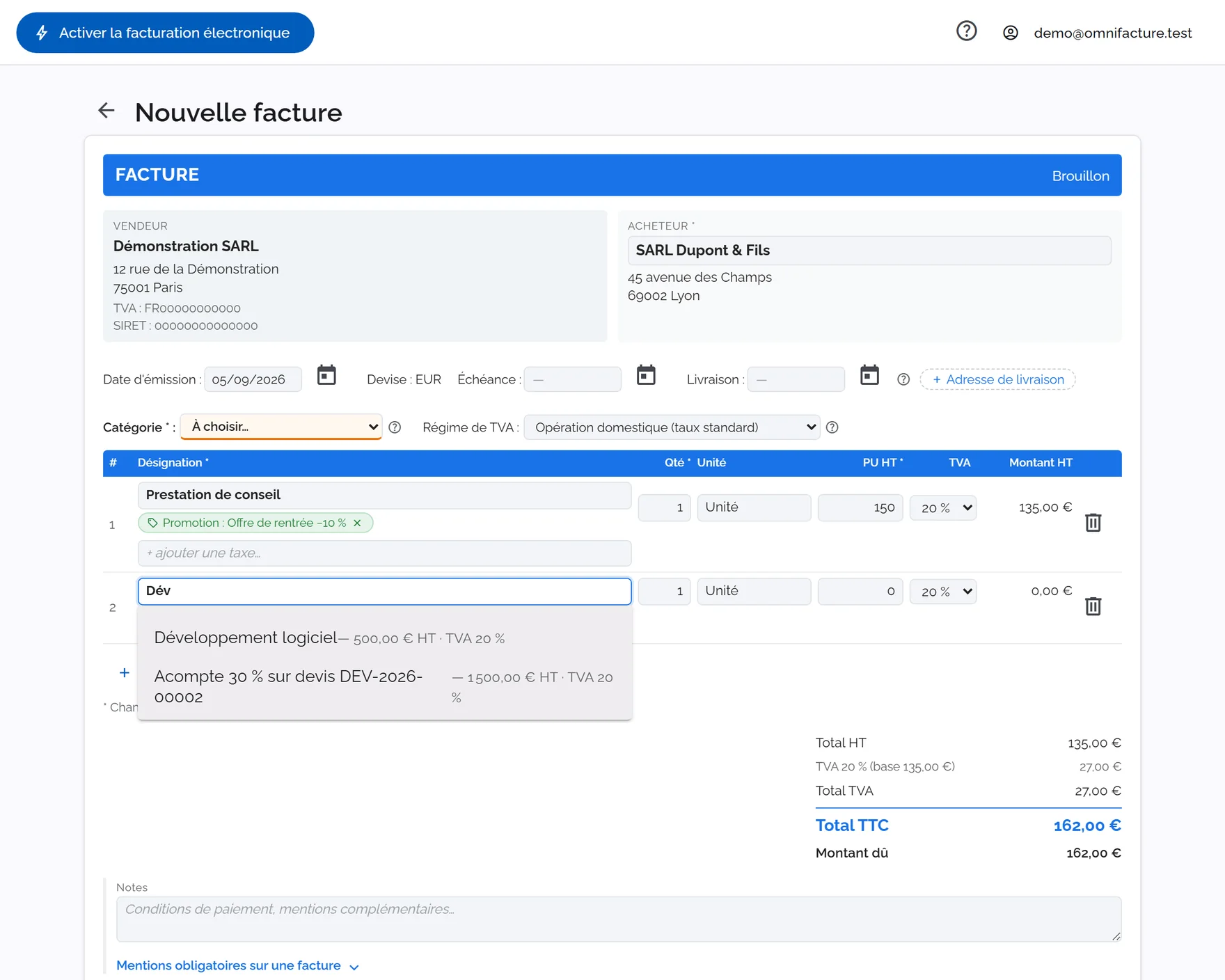The height and width of the screenshot is (980, 1225).
Task: Open the Catégorie dropdown
Action: [x=281, y=427]
